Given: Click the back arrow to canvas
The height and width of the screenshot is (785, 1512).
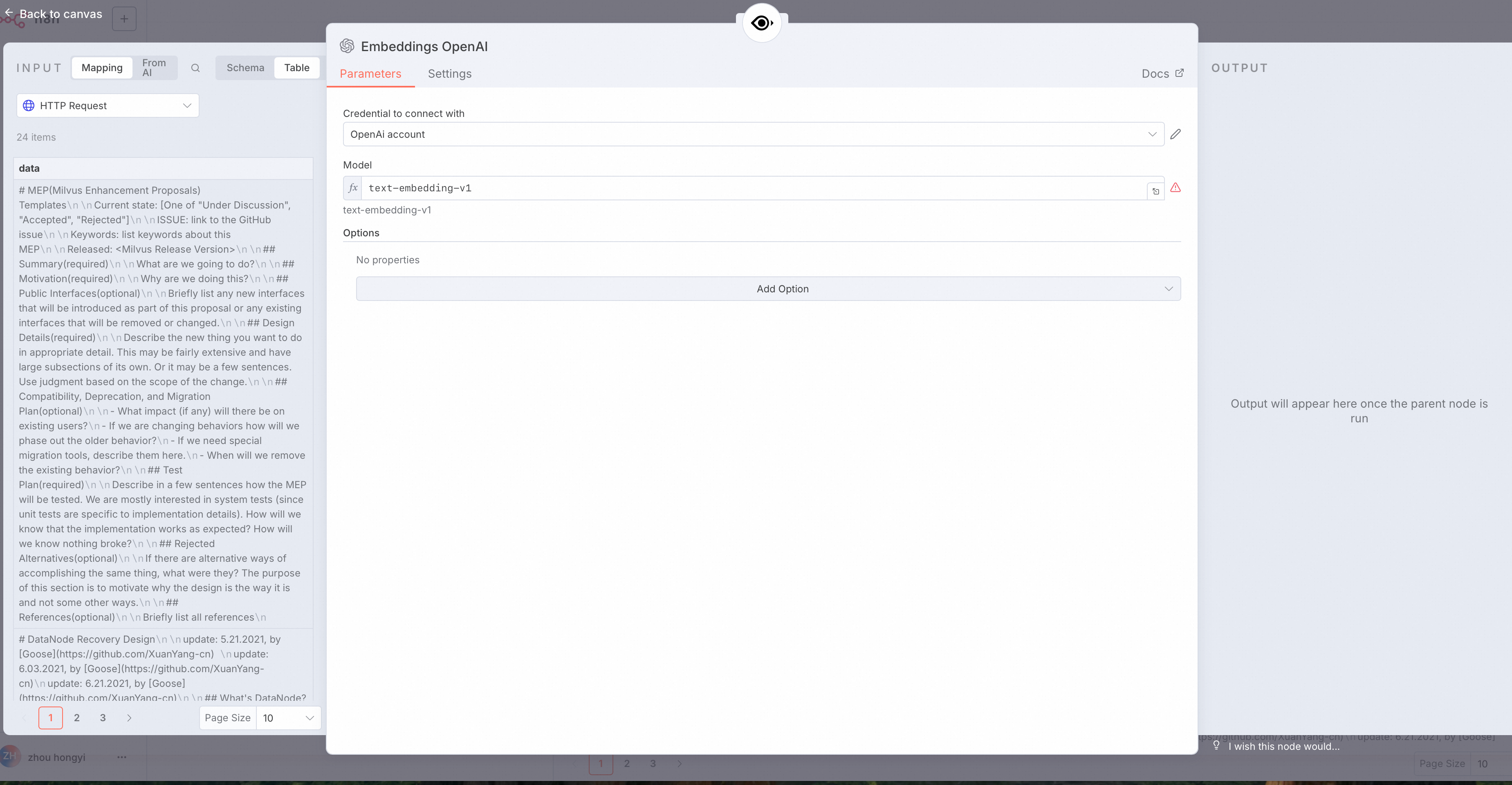Looking at the screenshot, I should click(9, 12).
